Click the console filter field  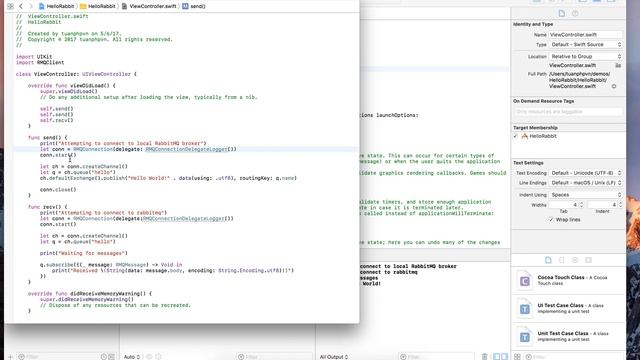pyautogui.click(x=436, y=357)
